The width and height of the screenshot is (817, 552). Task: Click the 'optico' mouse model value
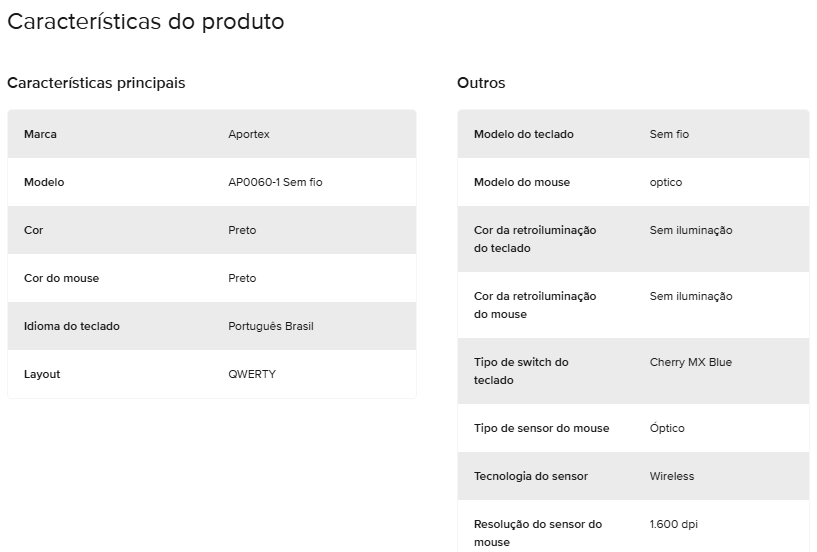click(x=666, y=182)
